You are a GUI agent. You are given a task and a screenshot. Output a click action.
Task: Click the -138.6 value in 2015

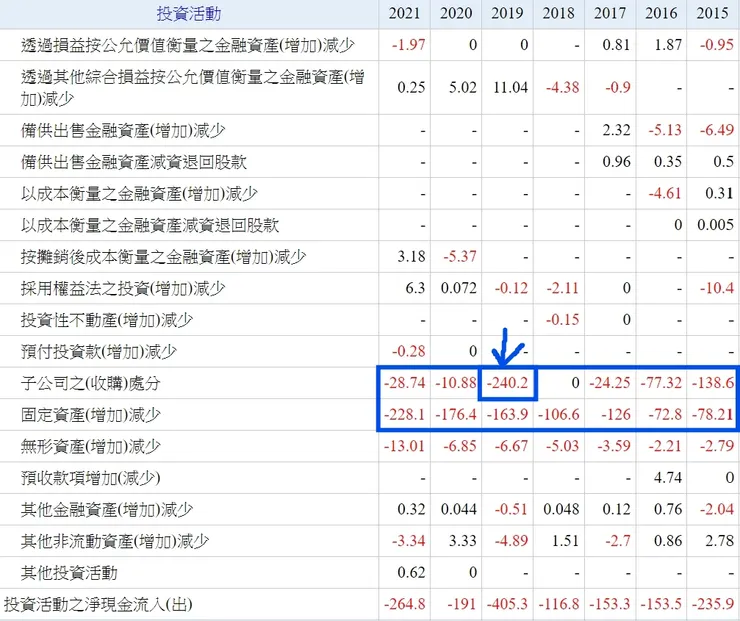pos(713,383)
